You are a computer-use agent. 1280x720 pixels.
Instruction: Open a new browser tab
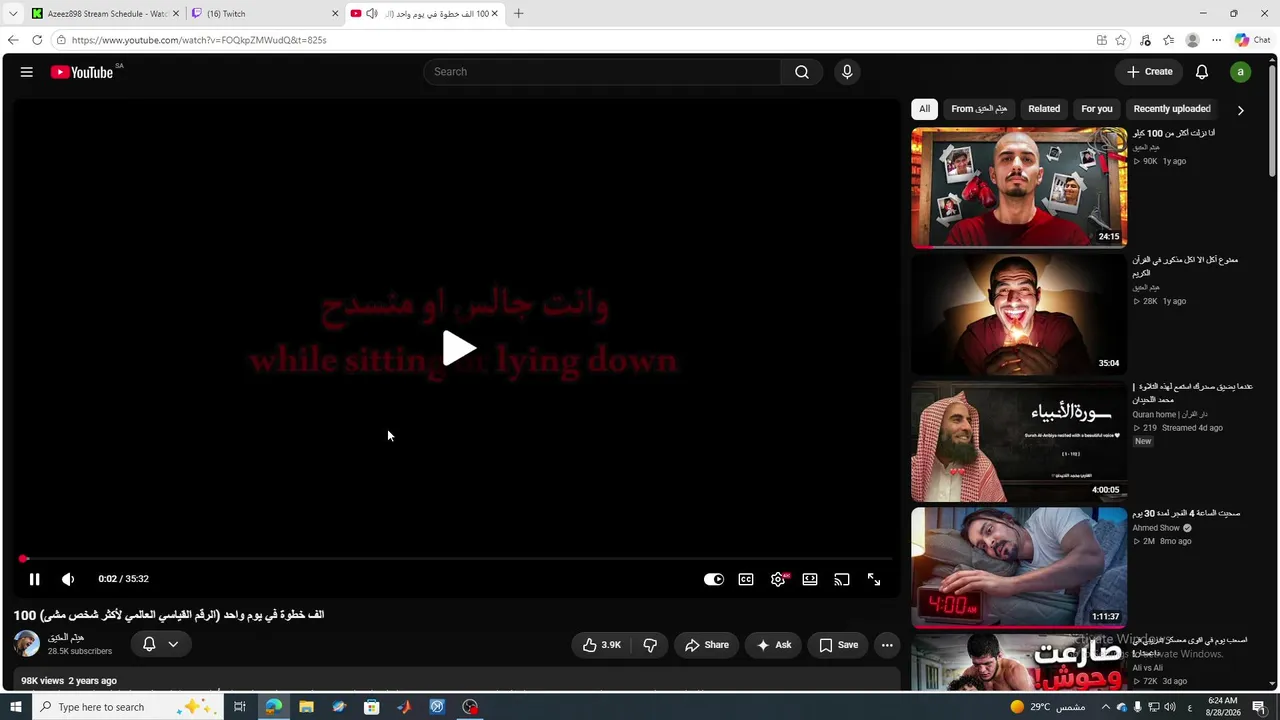point(518,14)
